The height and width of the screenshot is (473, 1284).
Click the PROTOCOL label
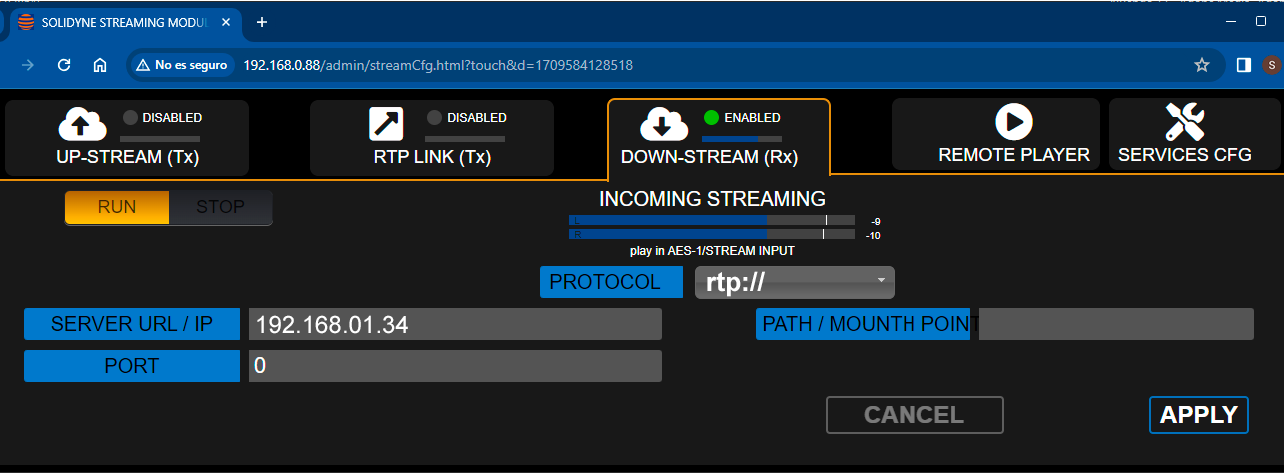click(x=611, y=282)
